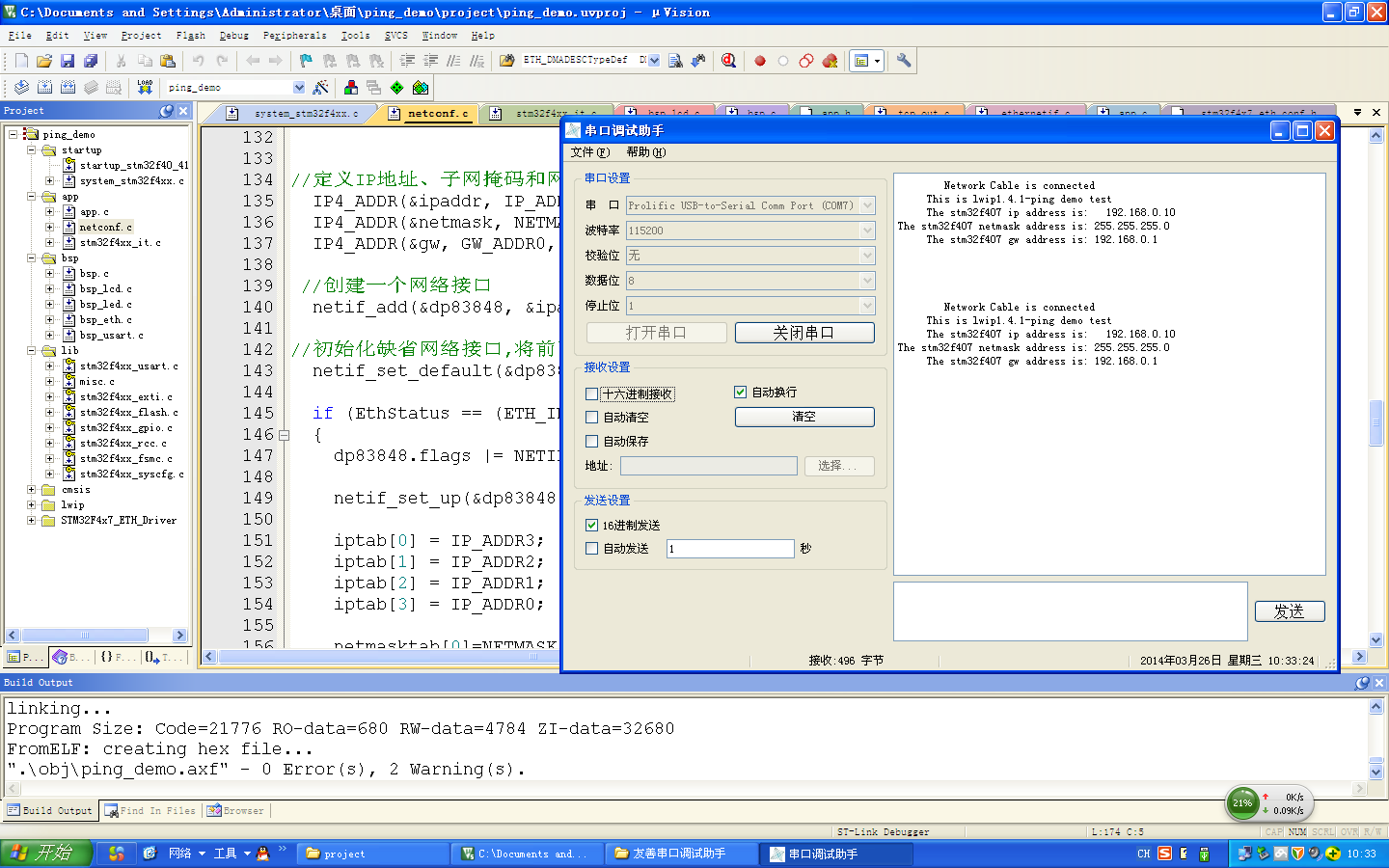Open the 波特率 baud rate dropdown
This screenshot has width=1389, height=868.
(867, 231)
